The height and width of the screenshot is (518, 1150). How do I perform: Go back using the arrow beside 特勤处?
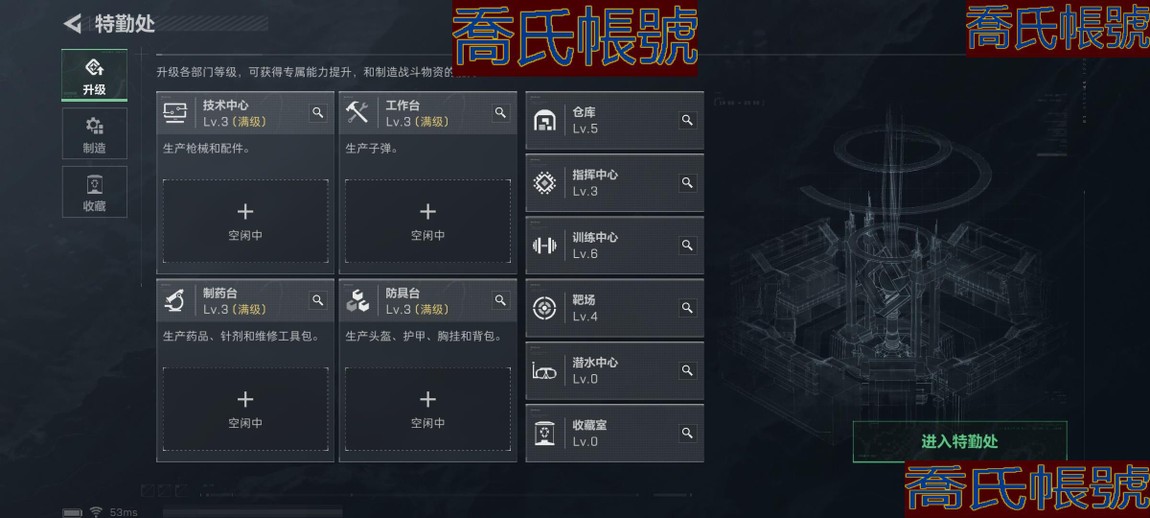(73, 23)
